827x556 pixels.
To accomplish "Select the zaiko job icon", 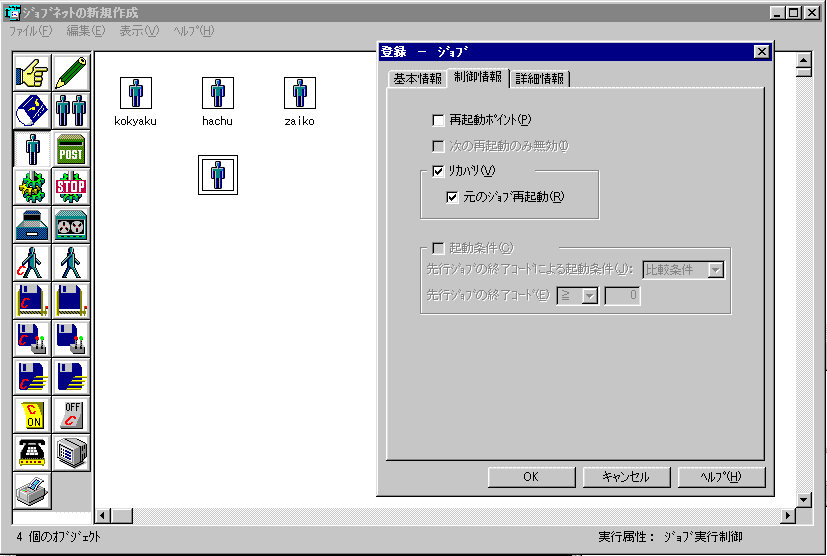I will click(300, 93).
